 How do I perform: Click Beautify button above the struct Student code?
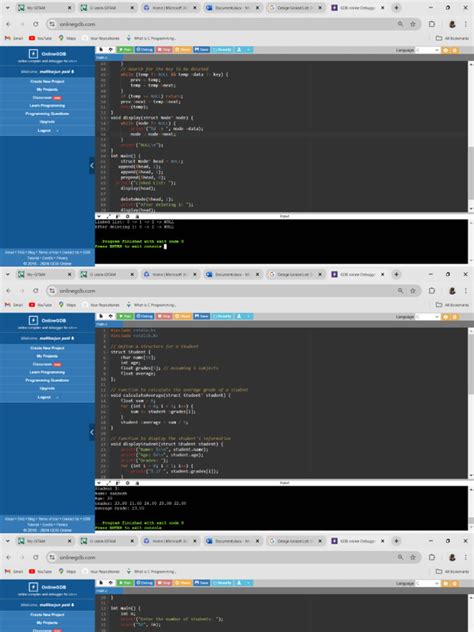point(222,316)
